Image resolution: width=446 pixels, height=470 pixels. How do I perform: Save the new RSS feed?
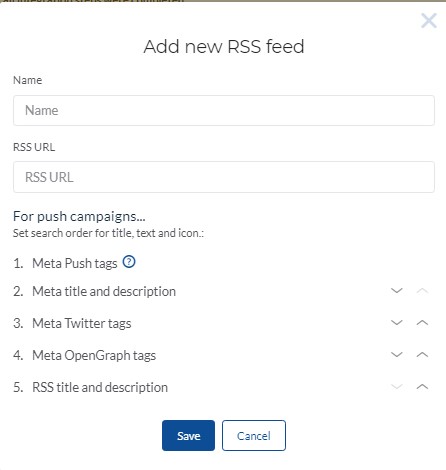tap(188, 435)
